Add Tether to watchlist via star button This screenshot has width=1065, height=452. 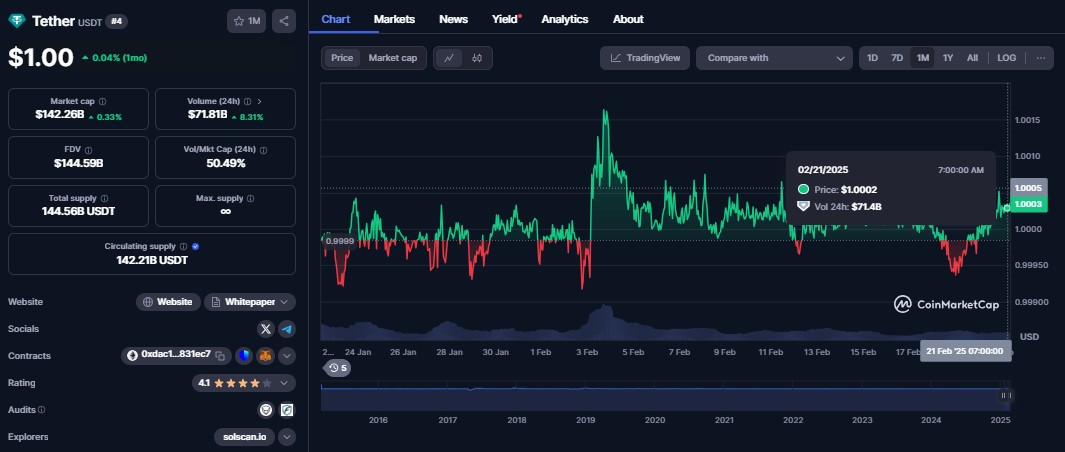coord(247,21)
